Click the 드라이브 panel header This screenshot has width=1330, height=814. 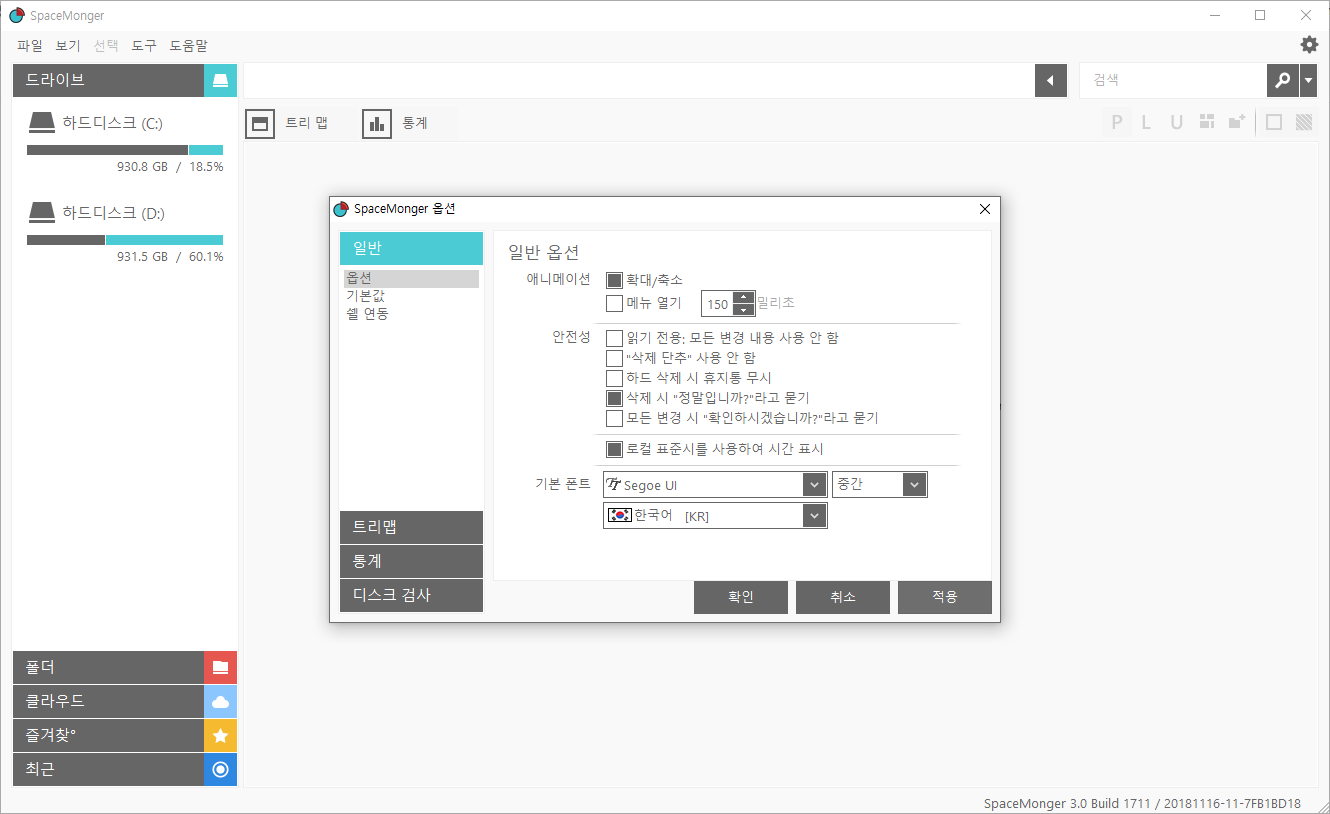pos(108,80)
